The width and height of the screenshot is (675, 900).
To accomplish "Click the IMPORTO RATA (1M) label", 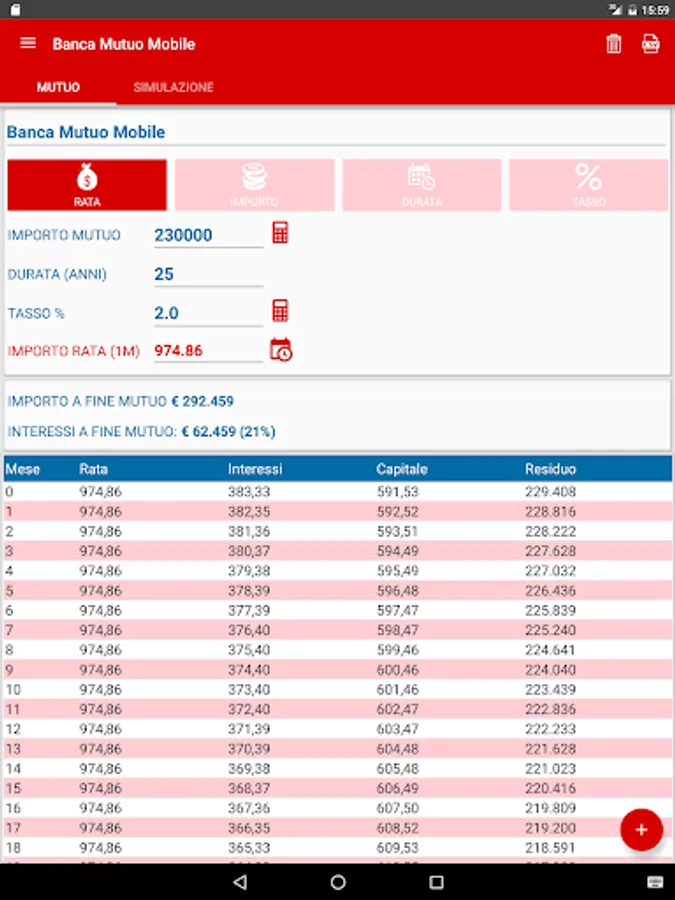I will [73, 351].
